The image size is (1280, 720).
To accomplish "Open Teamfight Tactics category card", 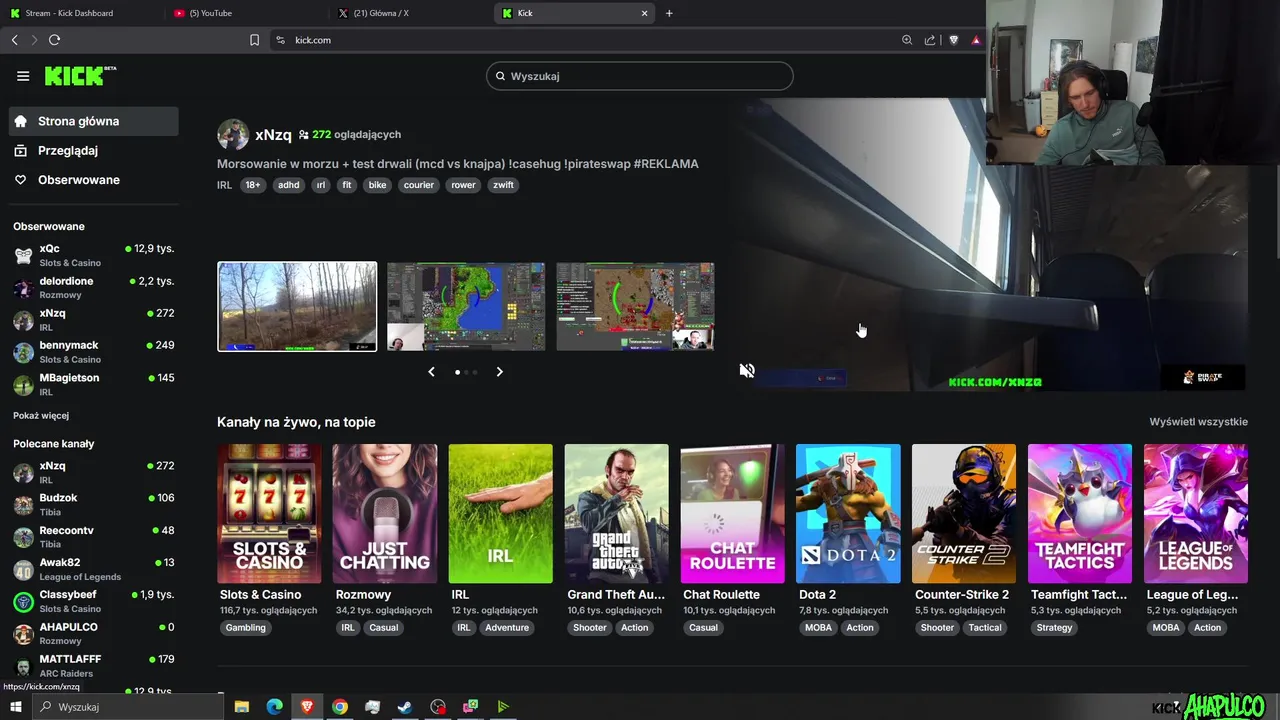I will 1080,514.
